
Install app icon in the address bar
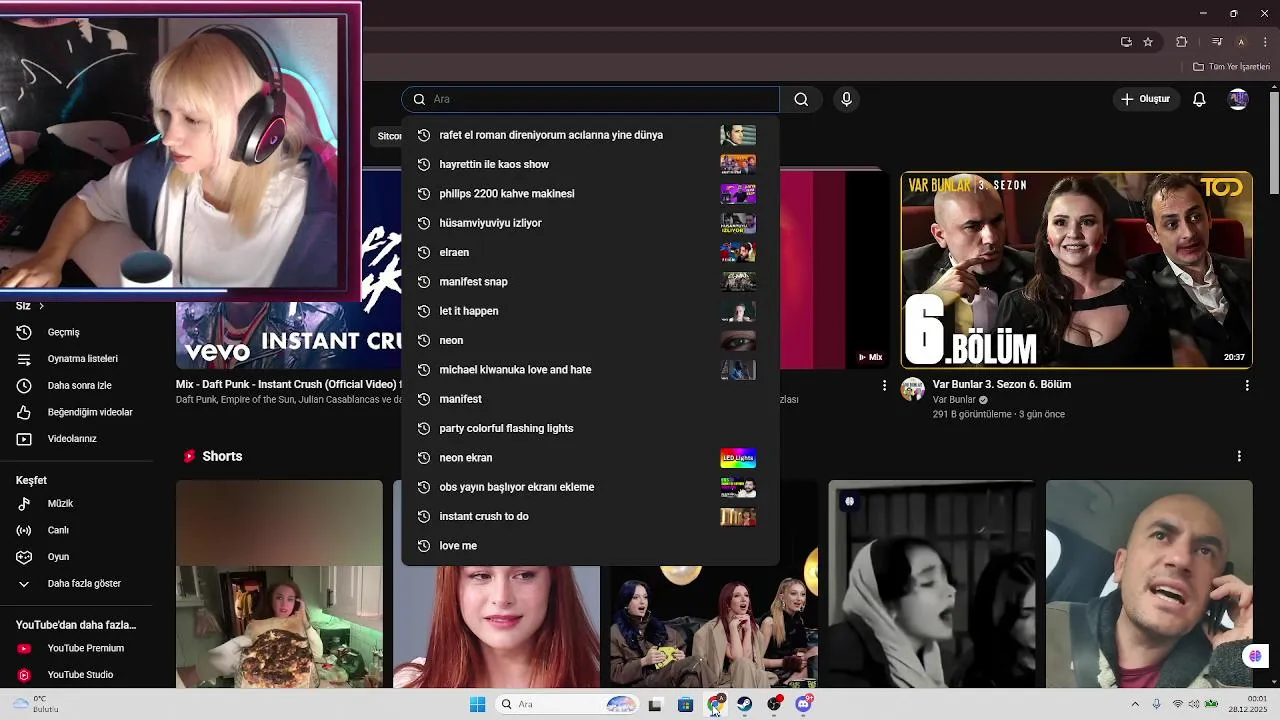coord(1126,42)
